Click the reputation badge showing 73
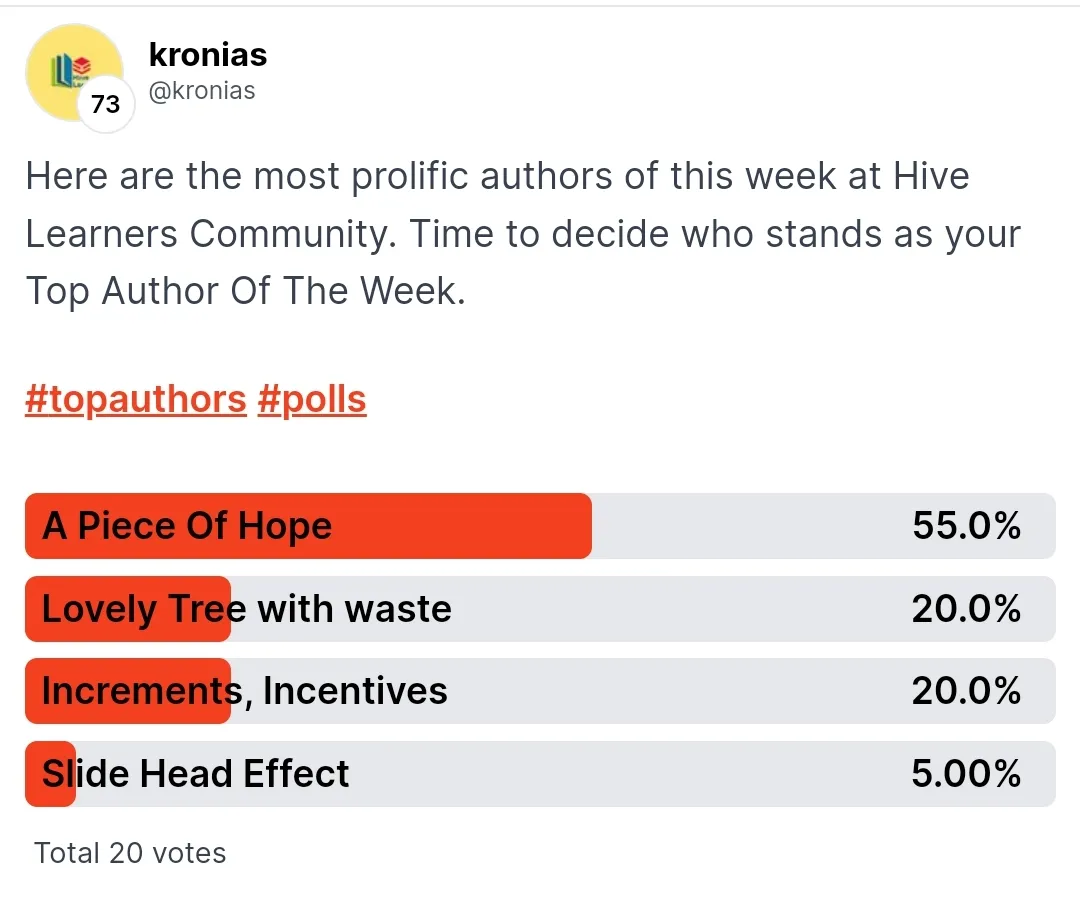The width and height of the screenshot is (1080, 913). [105, 103]
